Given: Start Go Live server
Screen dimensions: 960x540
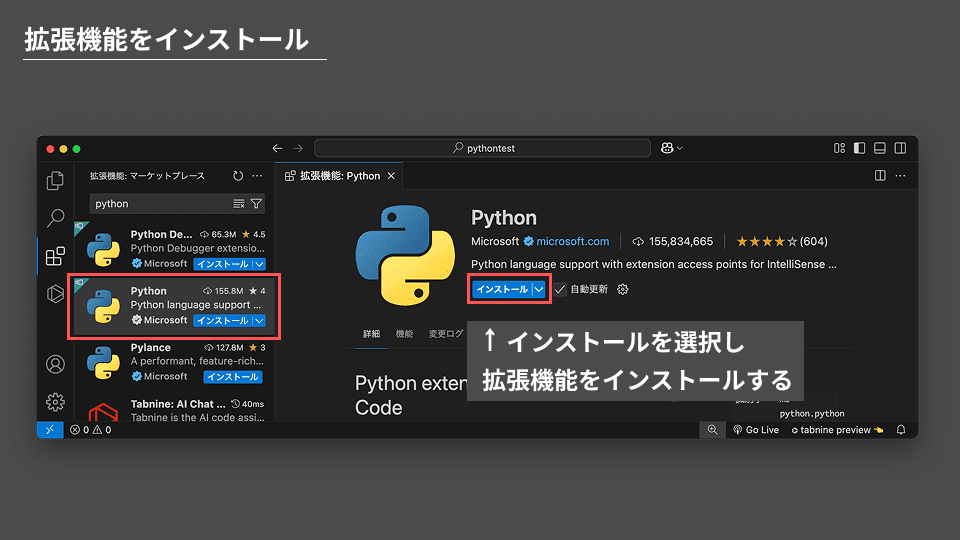Looking at the screenshot, I should coord(756,430).
